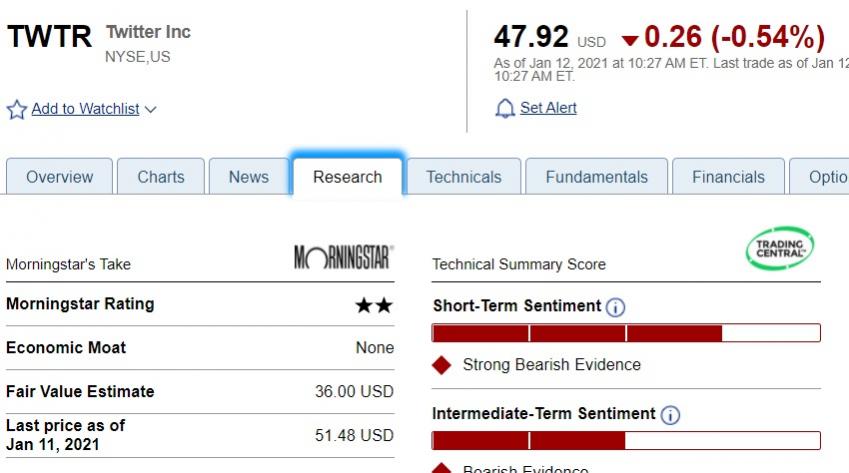The height and width of the screenshot is (473, 849).
Task: Open the Fundamentals tab
Action: 596,177
